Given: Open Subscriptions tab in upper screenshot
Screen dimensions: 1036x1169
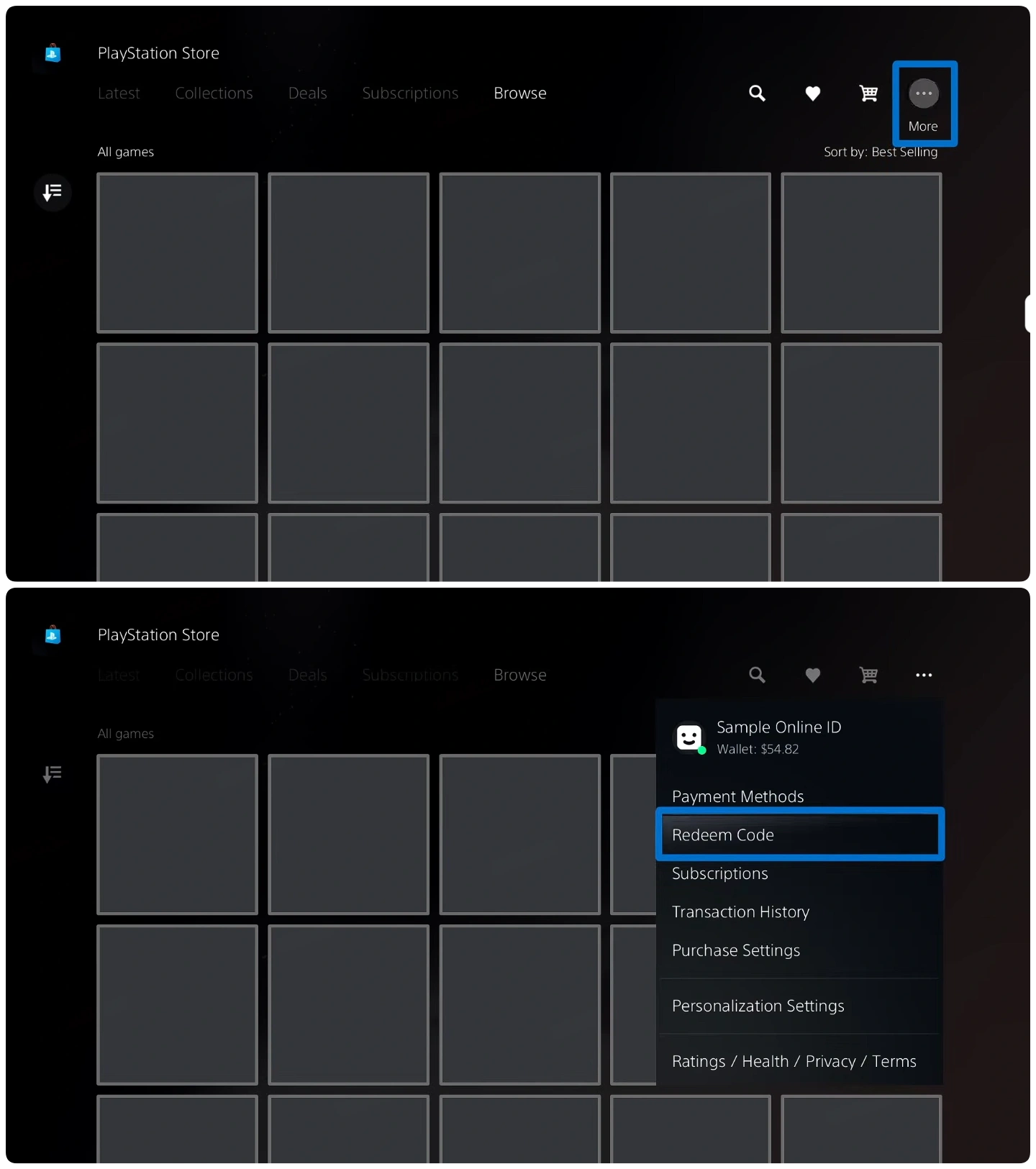Looking at the screenshot, I should coord(410,94).
